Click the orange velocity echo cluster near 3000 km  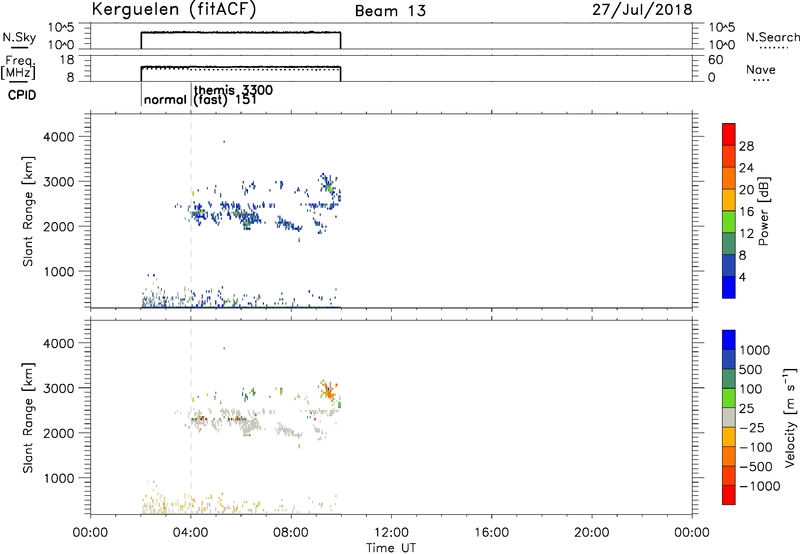click(x=328, y=392)
